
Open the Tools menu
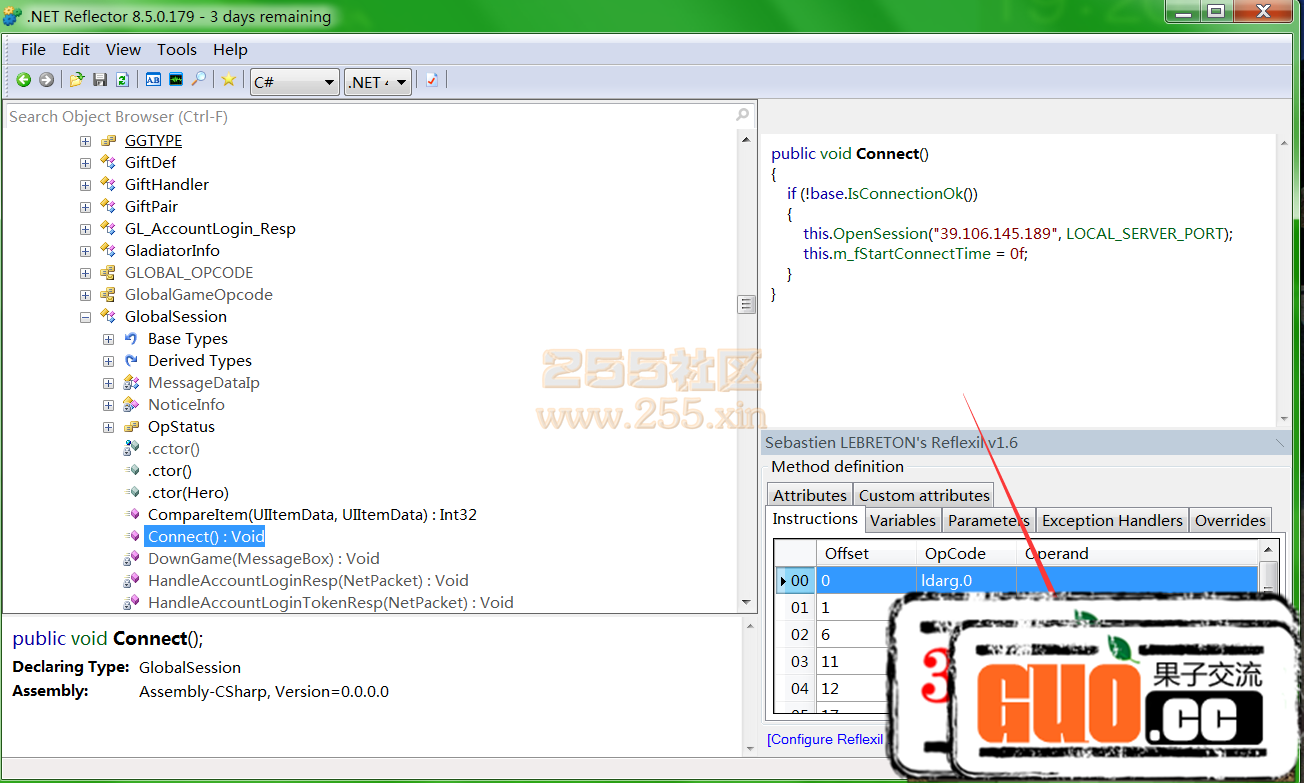point(177,49)
